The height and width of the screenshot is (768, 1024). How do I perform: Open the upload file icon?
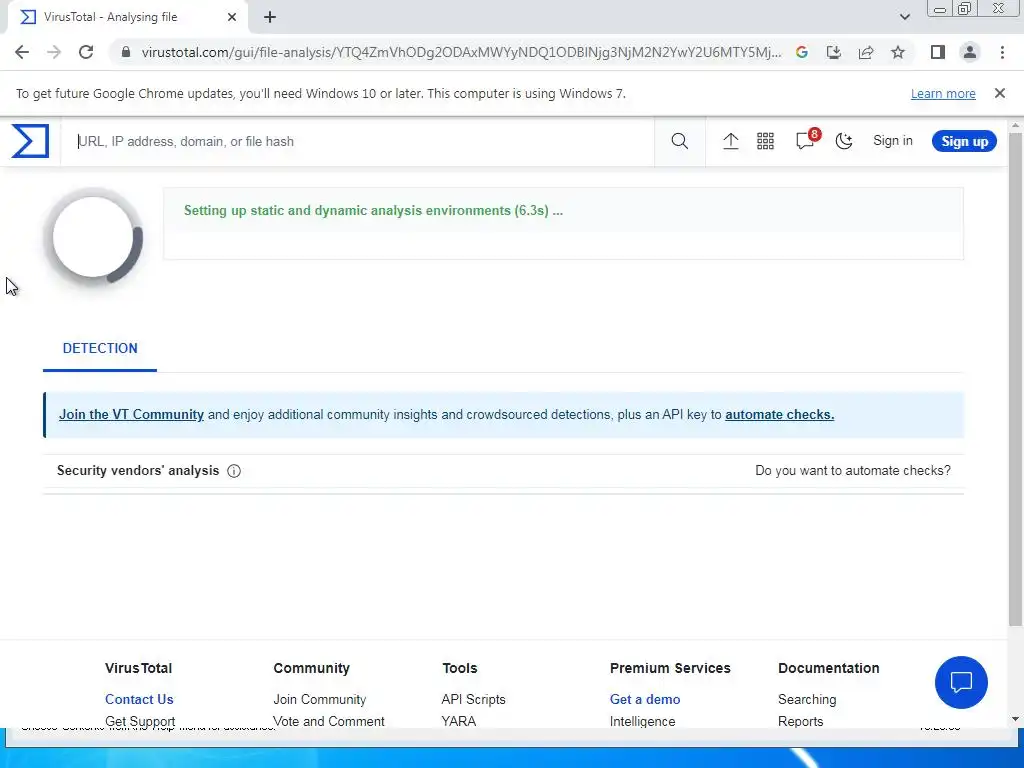tap(731, 141)
